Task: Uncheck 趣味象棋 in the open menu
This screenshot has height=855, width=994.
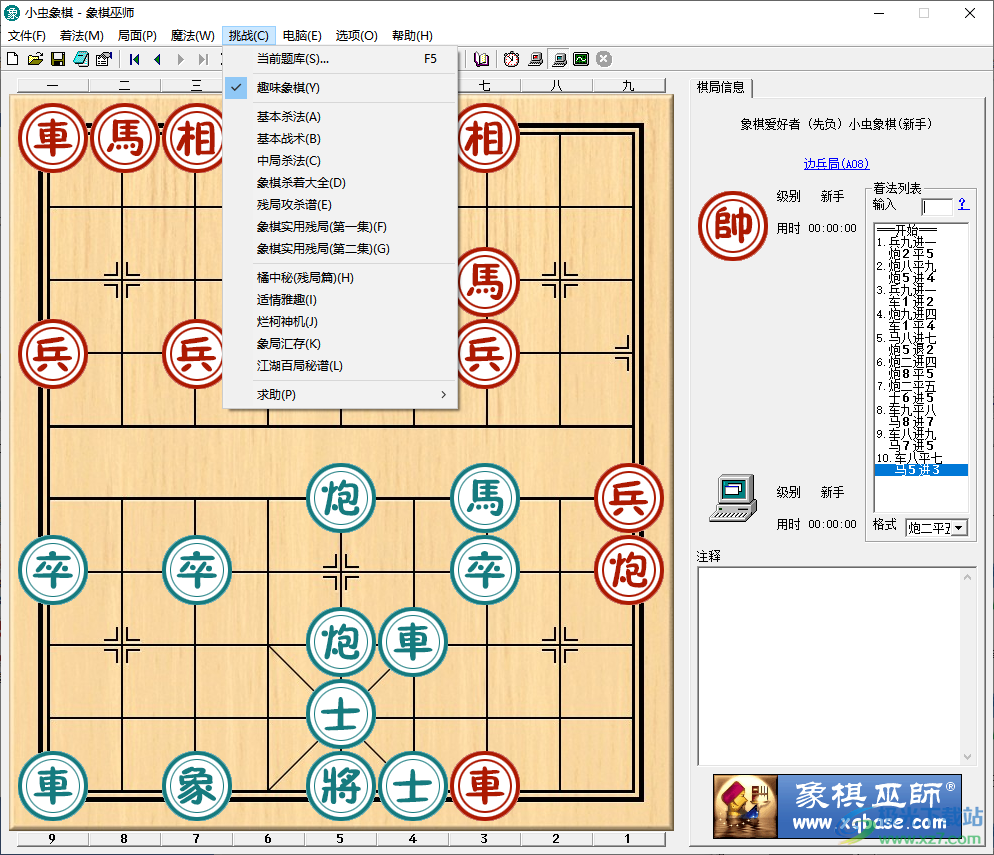Action: click(287, 88)
